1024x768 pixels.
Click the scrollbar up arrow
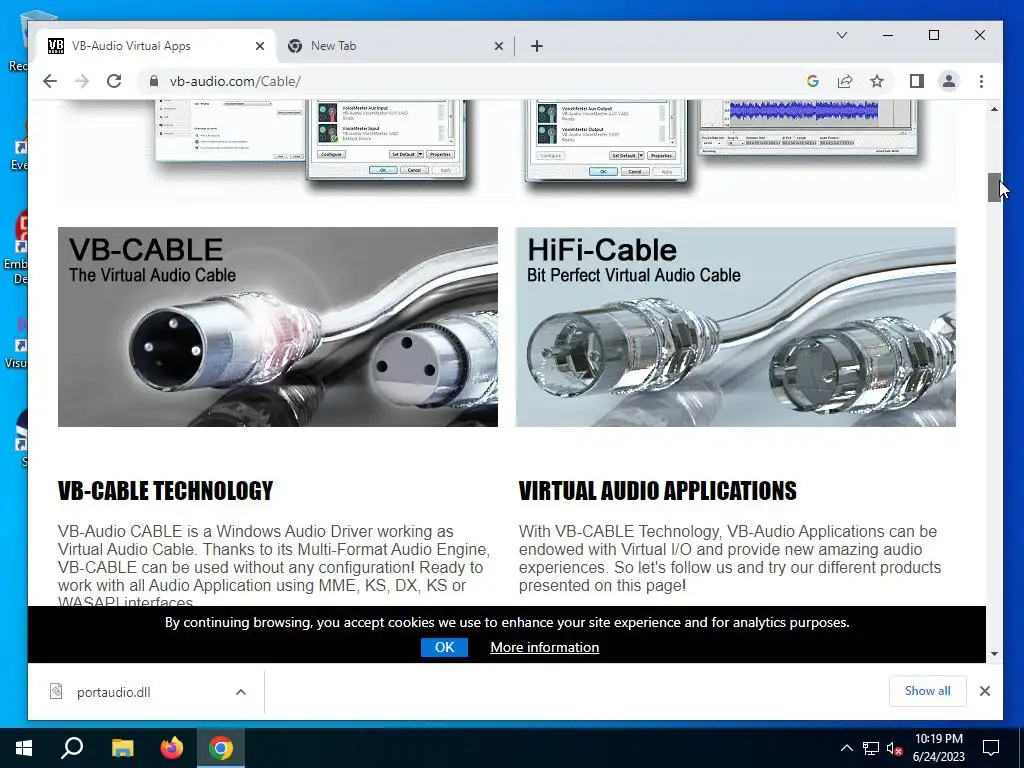click(x=994, y=109)
